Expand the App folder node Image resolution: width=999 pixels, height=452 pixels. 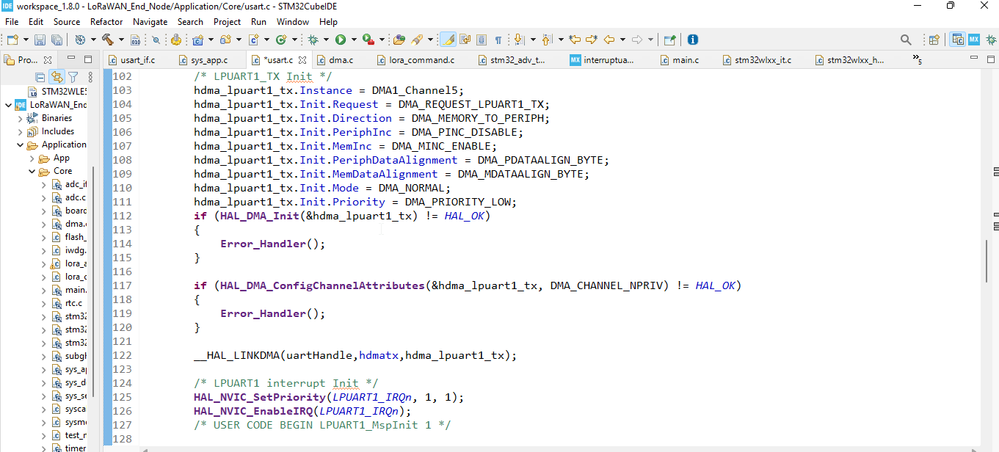[x=32, y=158]
